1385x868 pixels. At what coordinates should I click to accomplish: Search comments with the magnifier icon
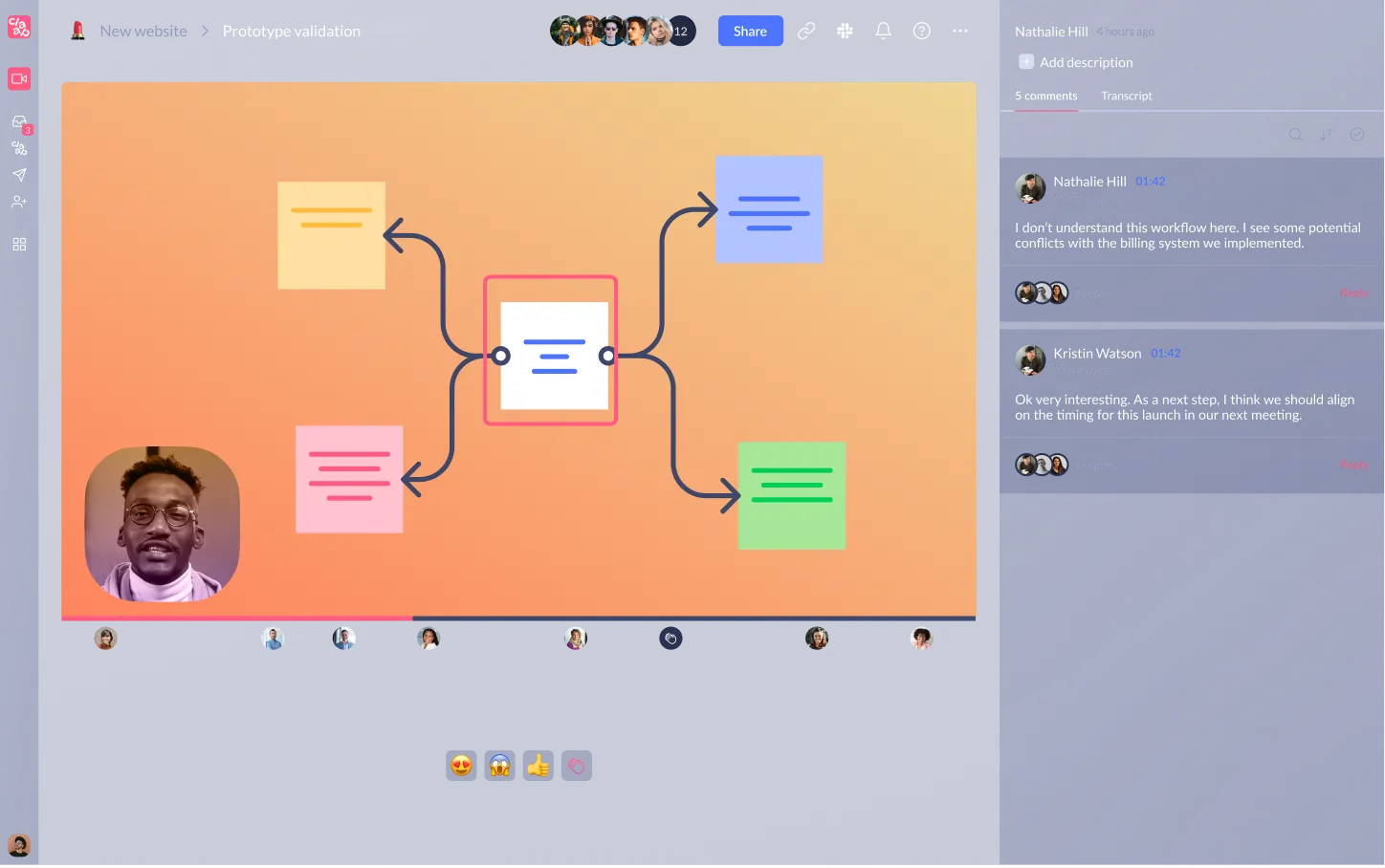[x=1295, y=134]
